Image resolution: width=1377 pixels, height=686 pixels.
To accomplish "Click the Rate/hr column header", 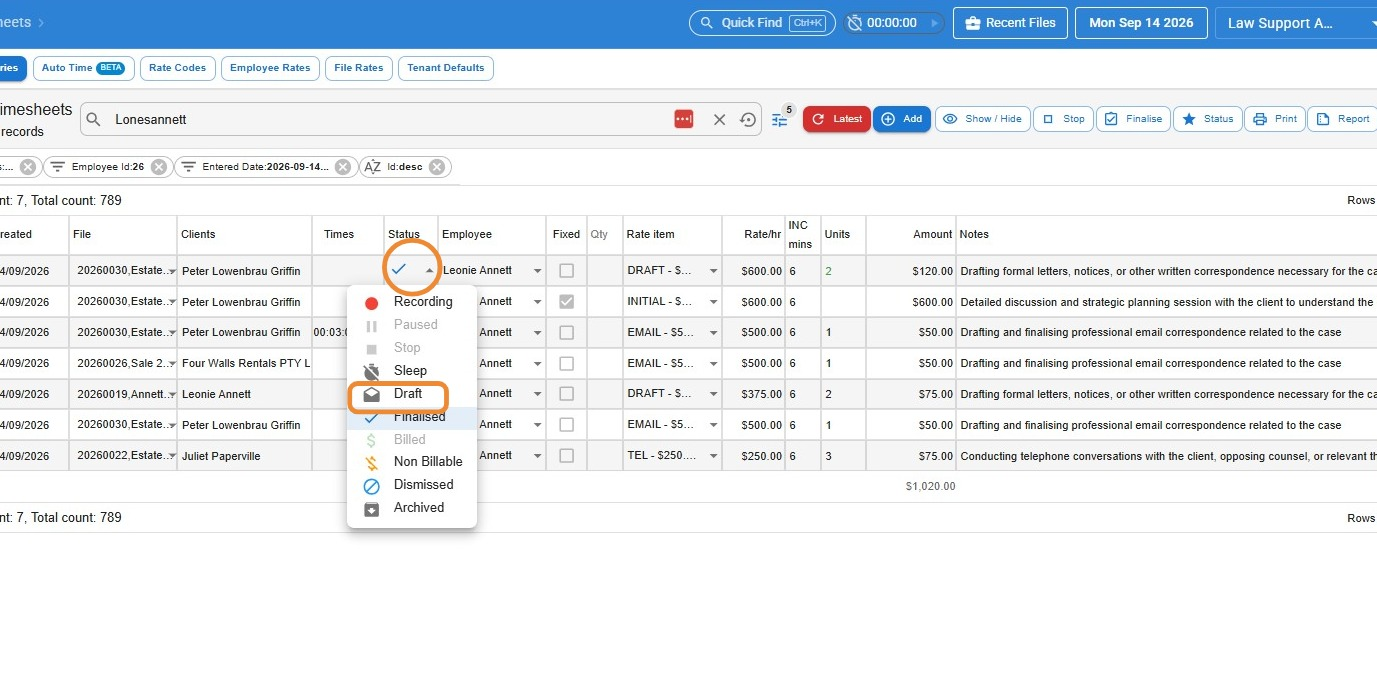I will point(764,235).
